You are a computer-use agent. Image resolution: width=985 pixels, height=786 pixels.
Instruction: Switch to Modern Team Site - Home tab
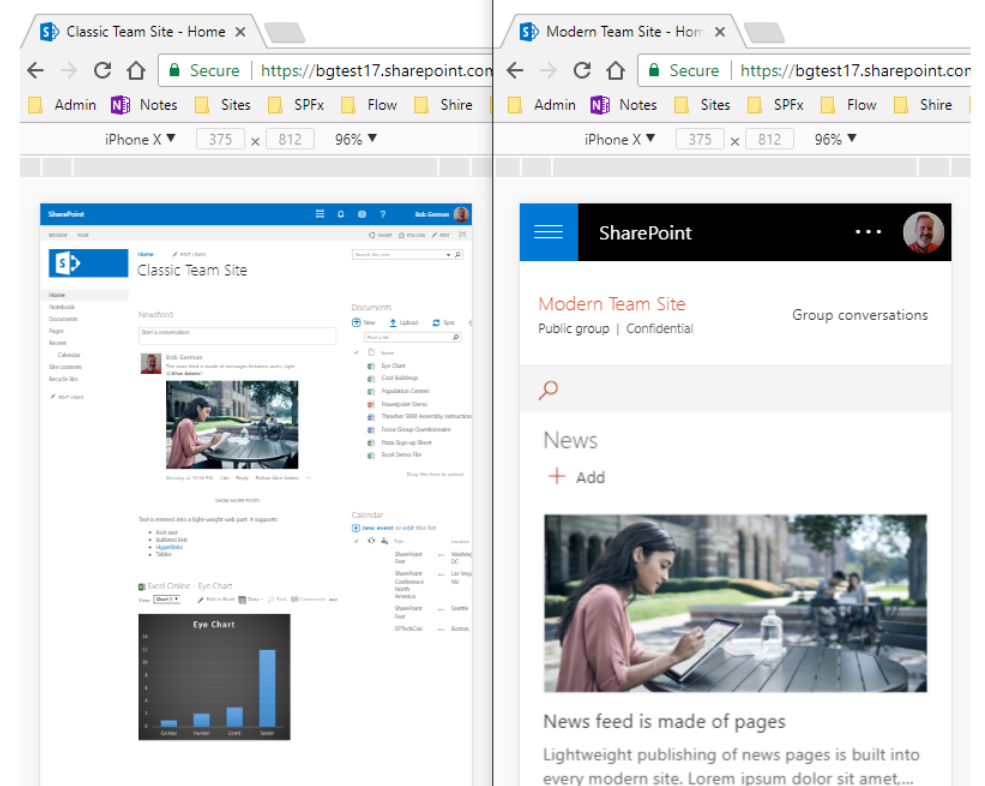pyautogui.click(x=624, y=31)
